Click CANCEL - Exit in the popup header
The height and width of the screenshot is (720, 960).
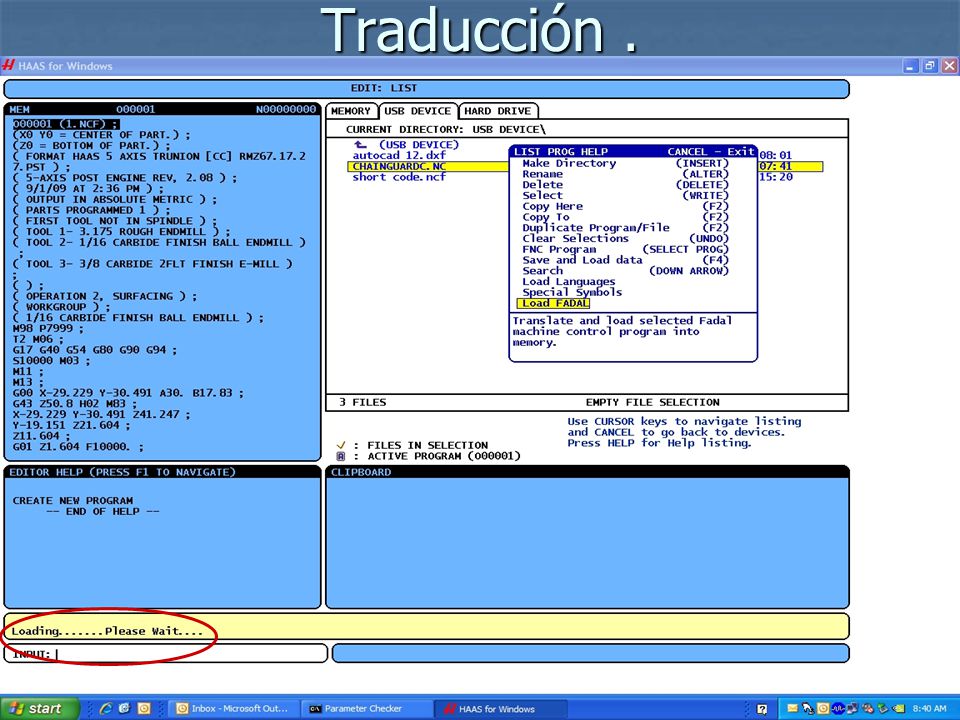point(711,151)
